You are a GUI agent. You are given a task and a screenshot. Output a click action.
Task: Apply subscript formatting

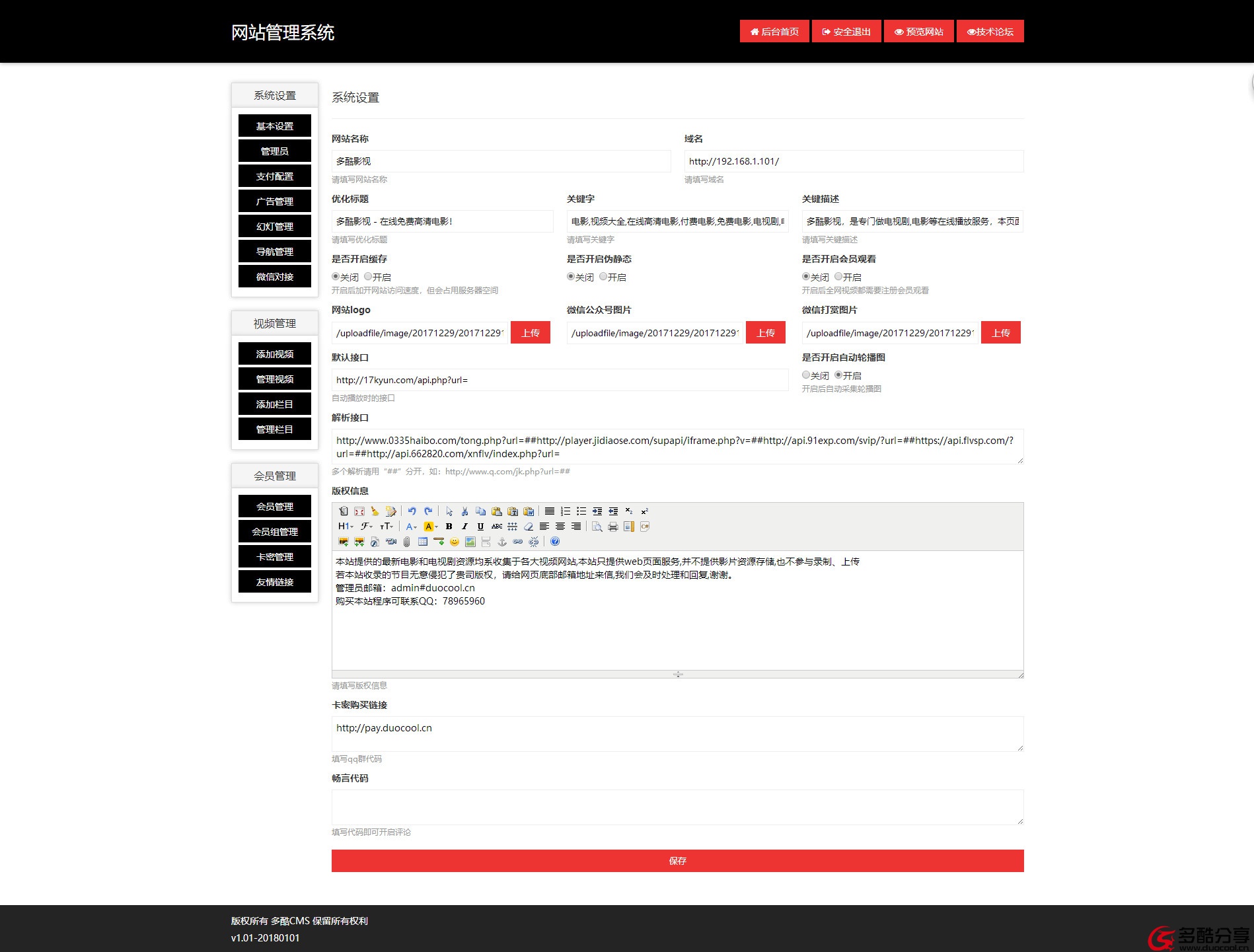tap(629, 511)
